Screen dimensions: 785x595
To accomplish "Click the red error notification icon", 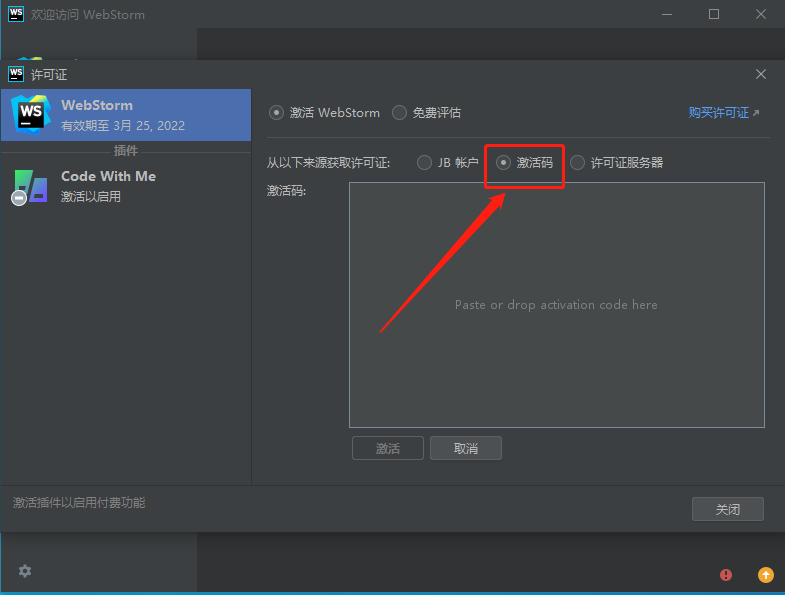I will point(725,574).
